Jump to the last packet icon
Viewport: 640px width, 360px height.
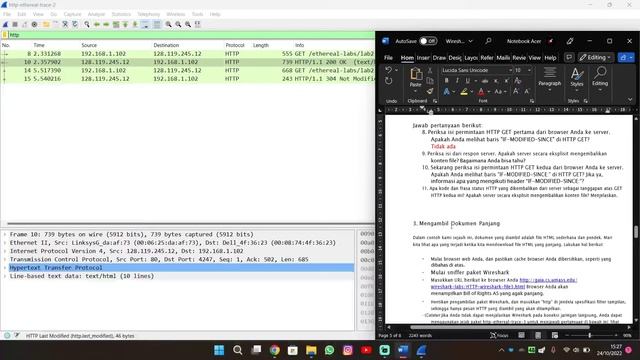135,24
